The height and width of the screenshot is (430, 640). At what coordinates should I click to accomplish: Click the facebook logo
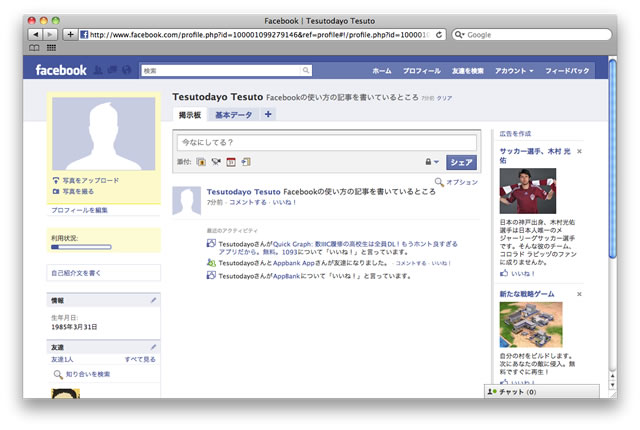[61, 70]
